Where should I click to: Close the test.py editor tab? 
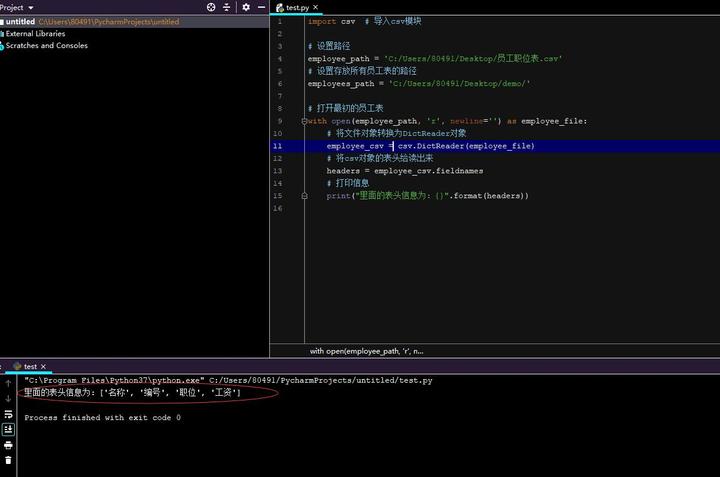(x=315, y=7)
